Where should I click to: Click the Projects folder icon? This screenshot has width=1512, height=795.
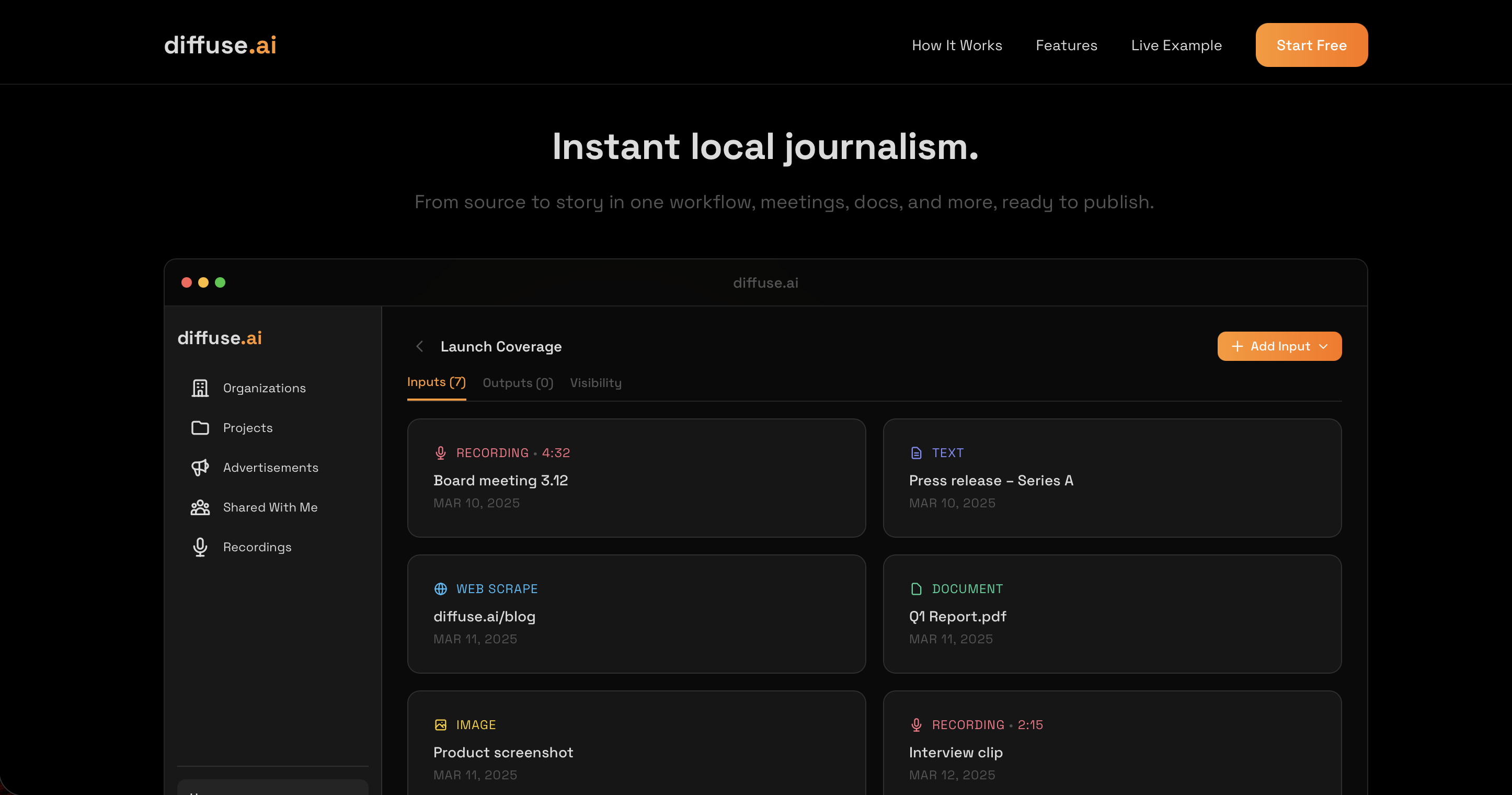200,427
